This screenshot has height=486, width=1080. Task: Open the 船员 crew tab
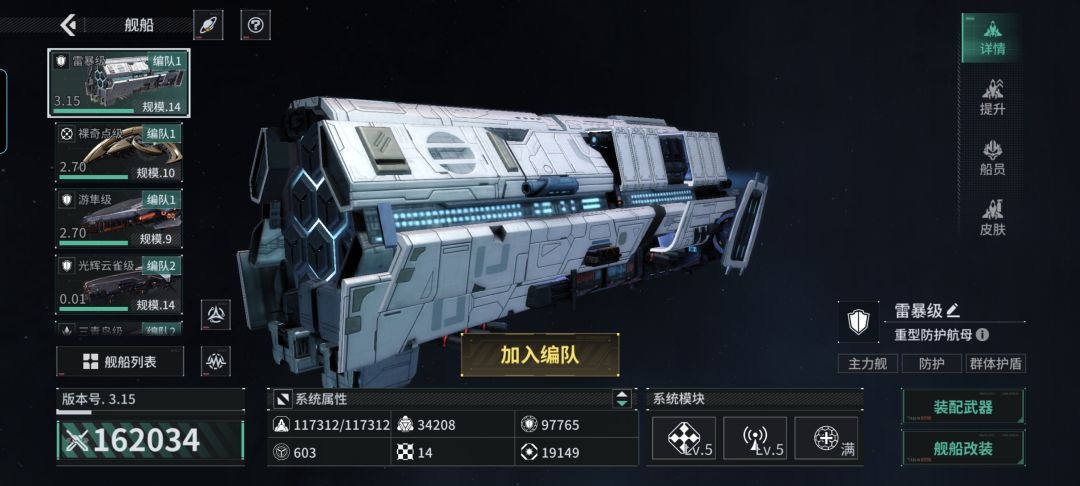click(993, 158)
